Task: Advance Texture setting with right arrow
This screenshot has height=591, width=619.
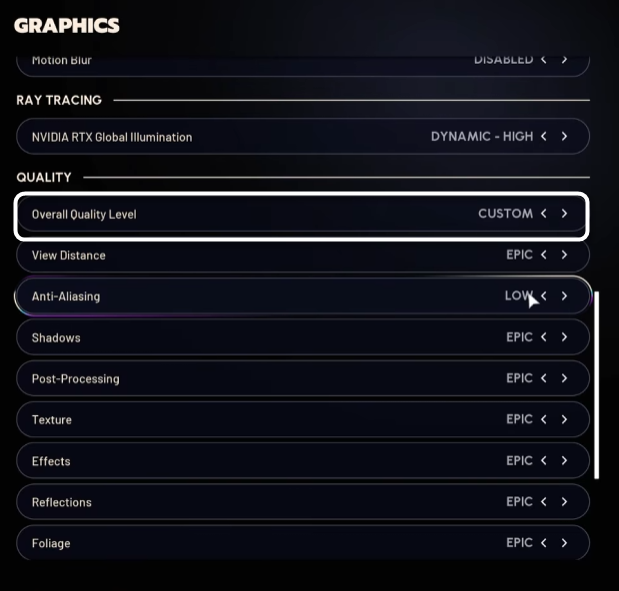Action: [565, 419]
